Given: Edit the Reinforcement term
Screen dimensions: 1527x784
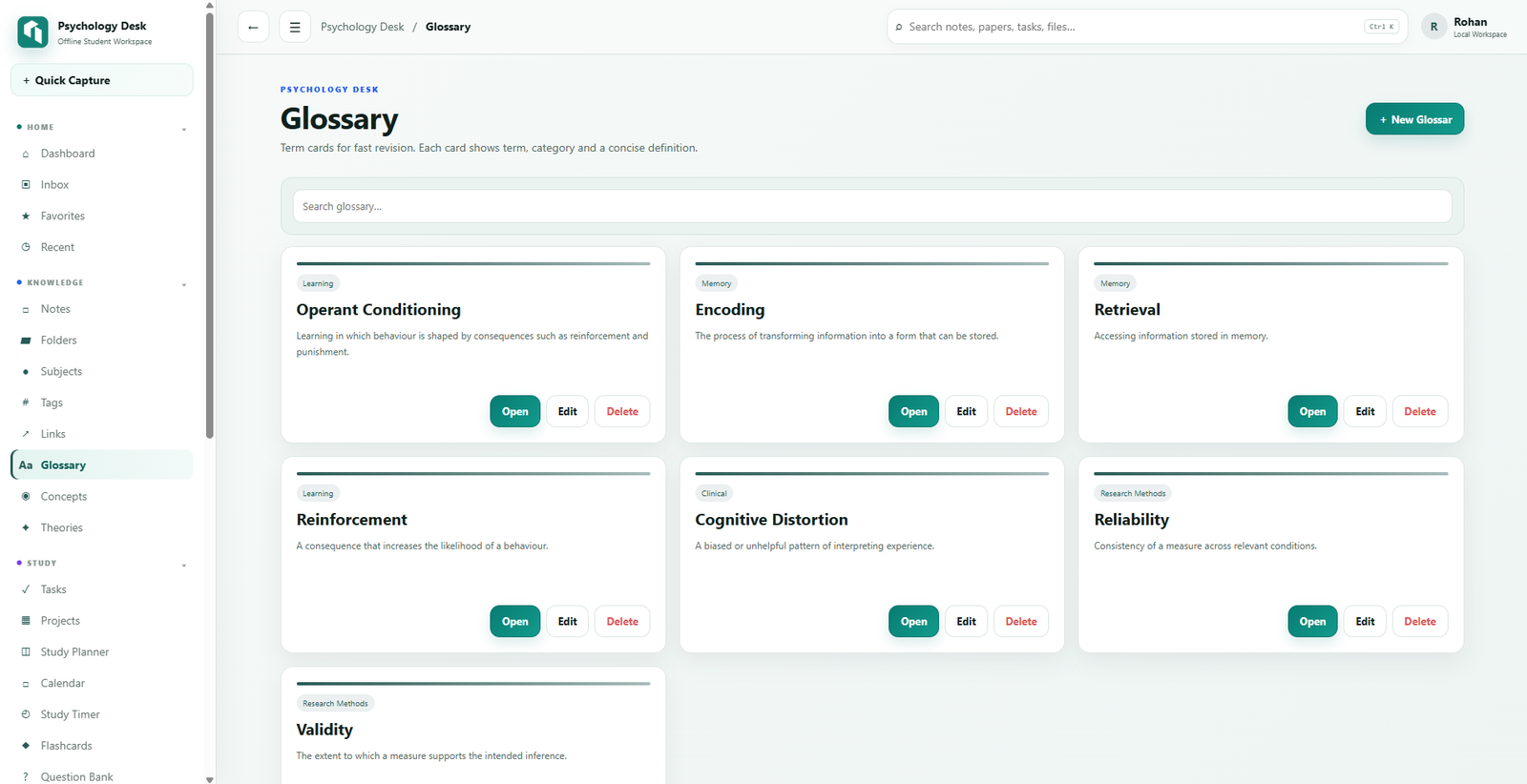Looking at the screenshot, I should pos(567,621).
